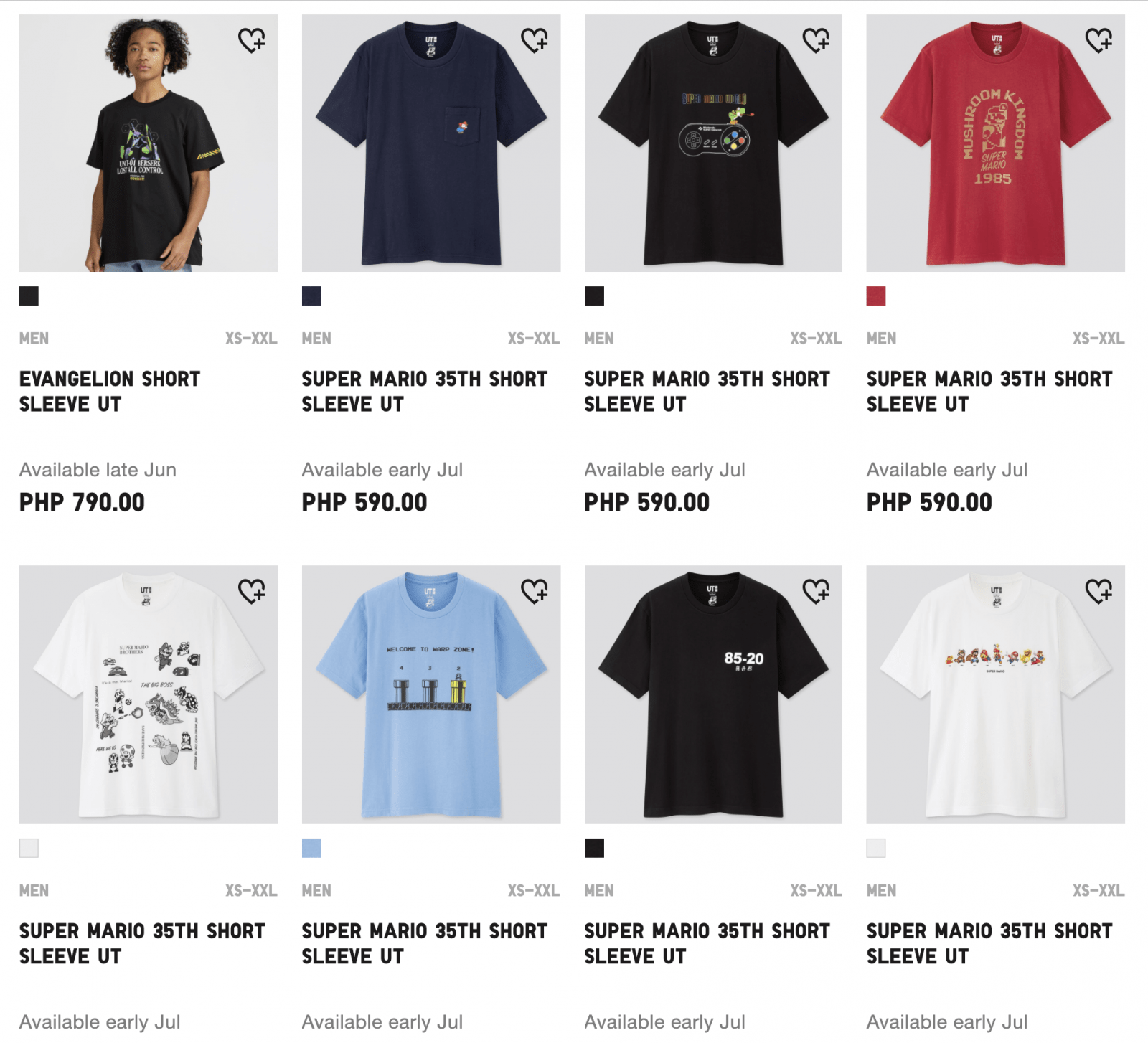Viewport: 1148px width, 1043px height.
Task: Click the heart on the black 85-20 tee
Action: pyautogui.click(x=817, y=591)
